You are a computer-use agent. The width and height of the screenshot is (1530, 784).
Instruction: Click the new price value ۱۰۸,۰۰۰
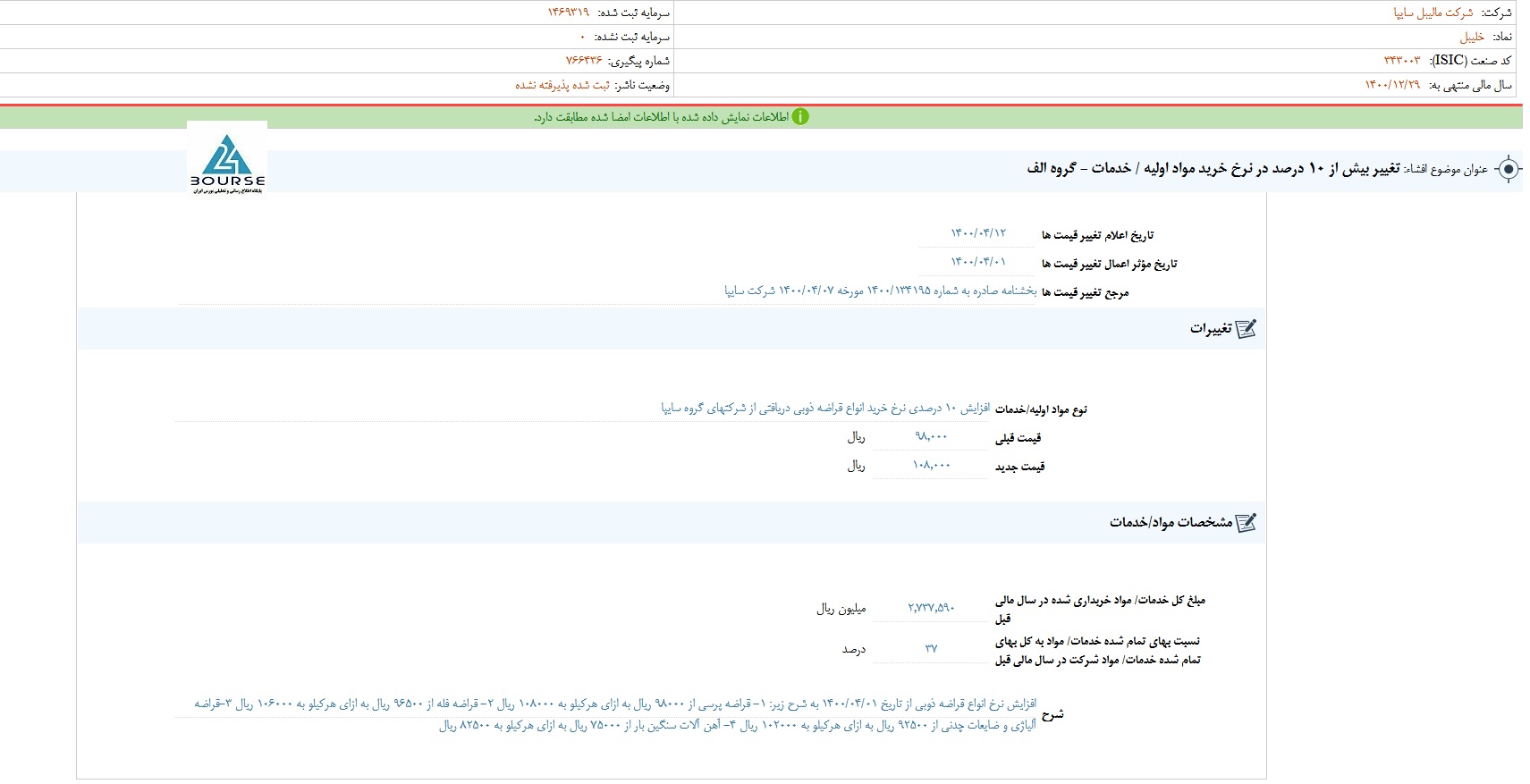[x=931, y=465]
